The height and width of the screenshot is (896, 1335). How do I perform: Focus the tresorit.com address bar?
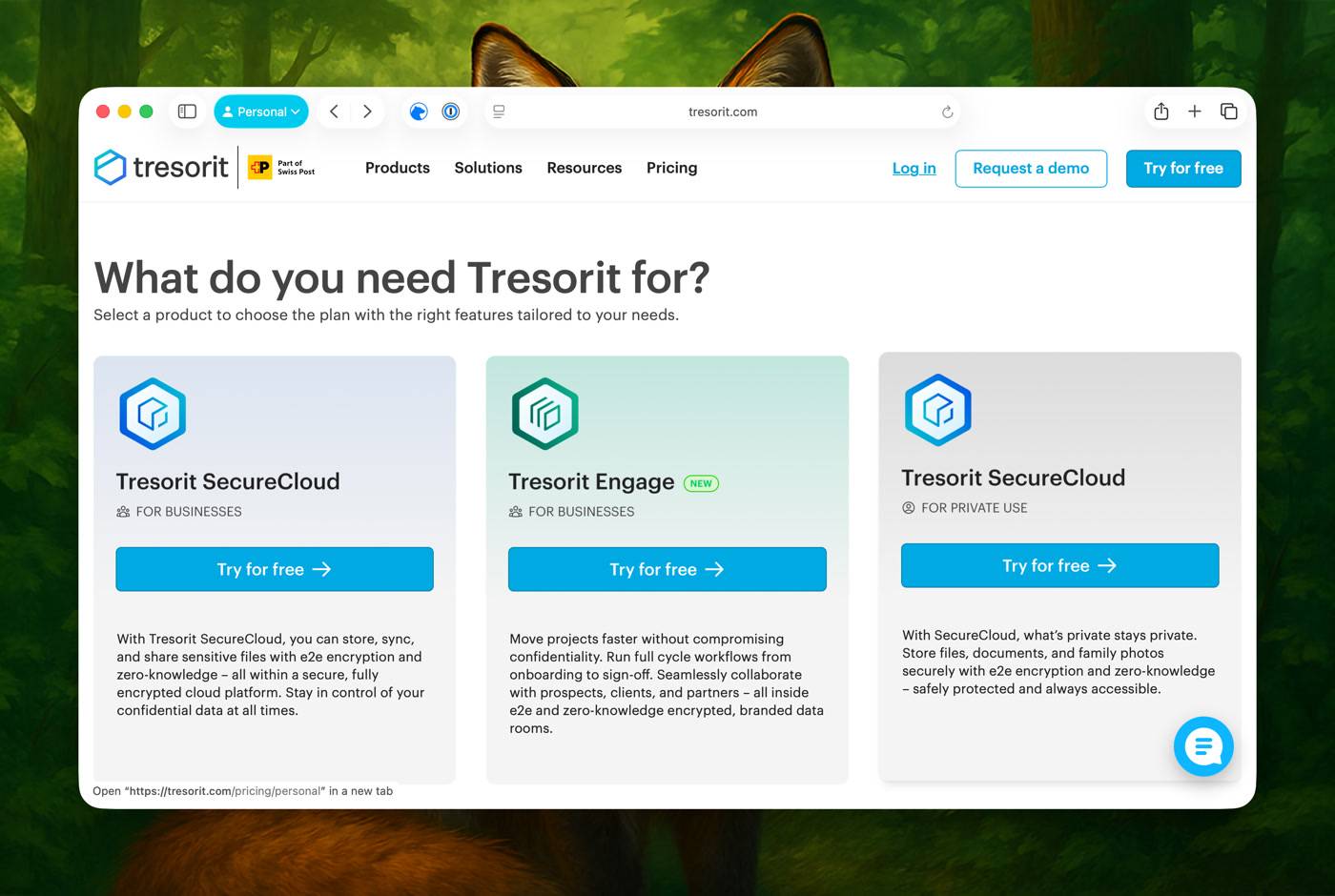(723, 112)
